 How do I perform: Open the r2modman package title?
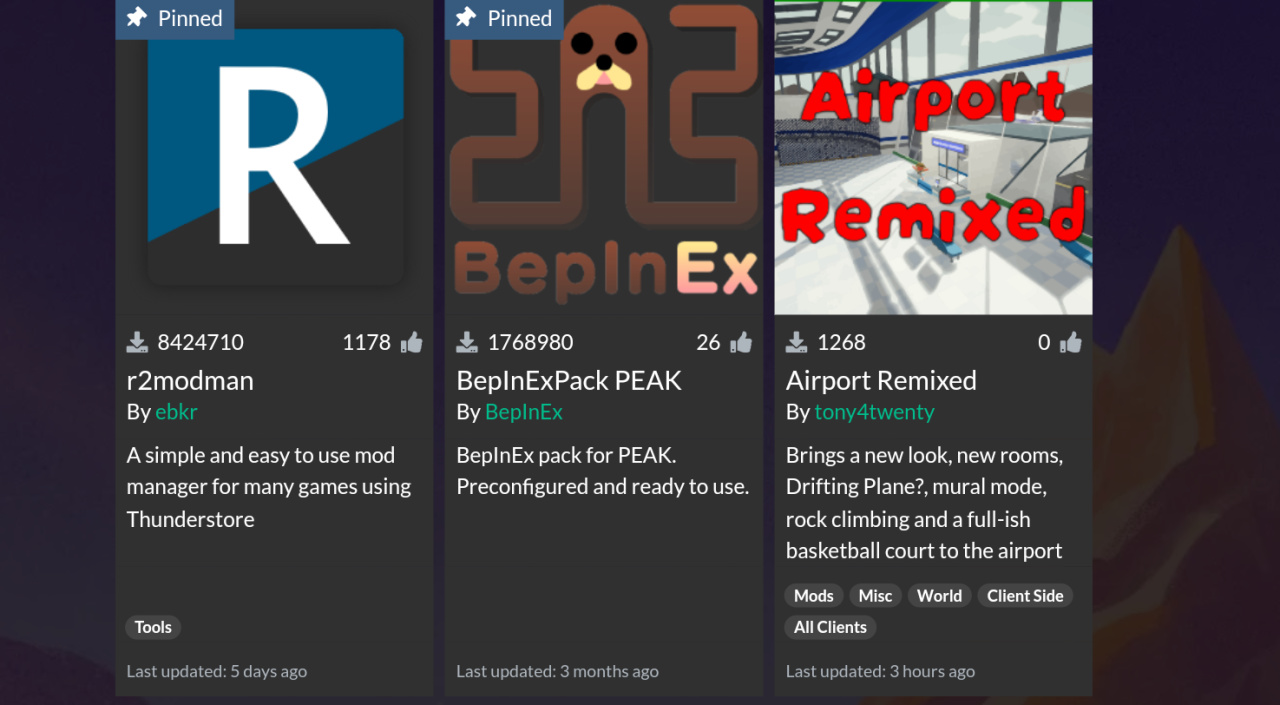[190, 380]
